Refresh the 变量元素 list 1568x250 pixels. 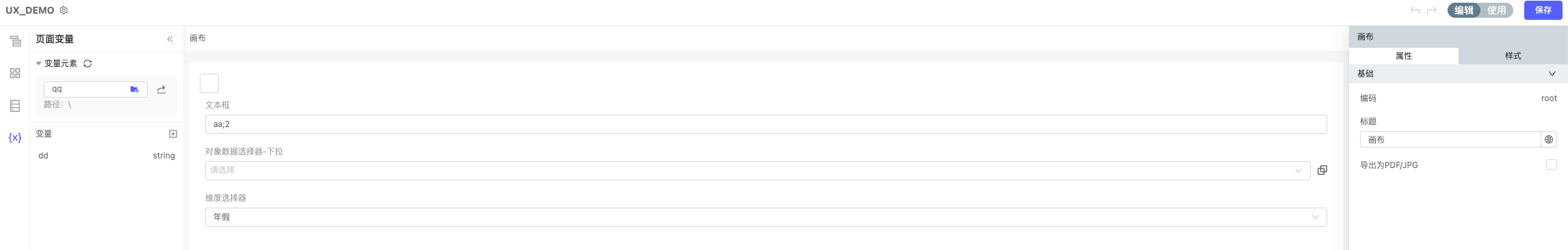click(88, 64)
